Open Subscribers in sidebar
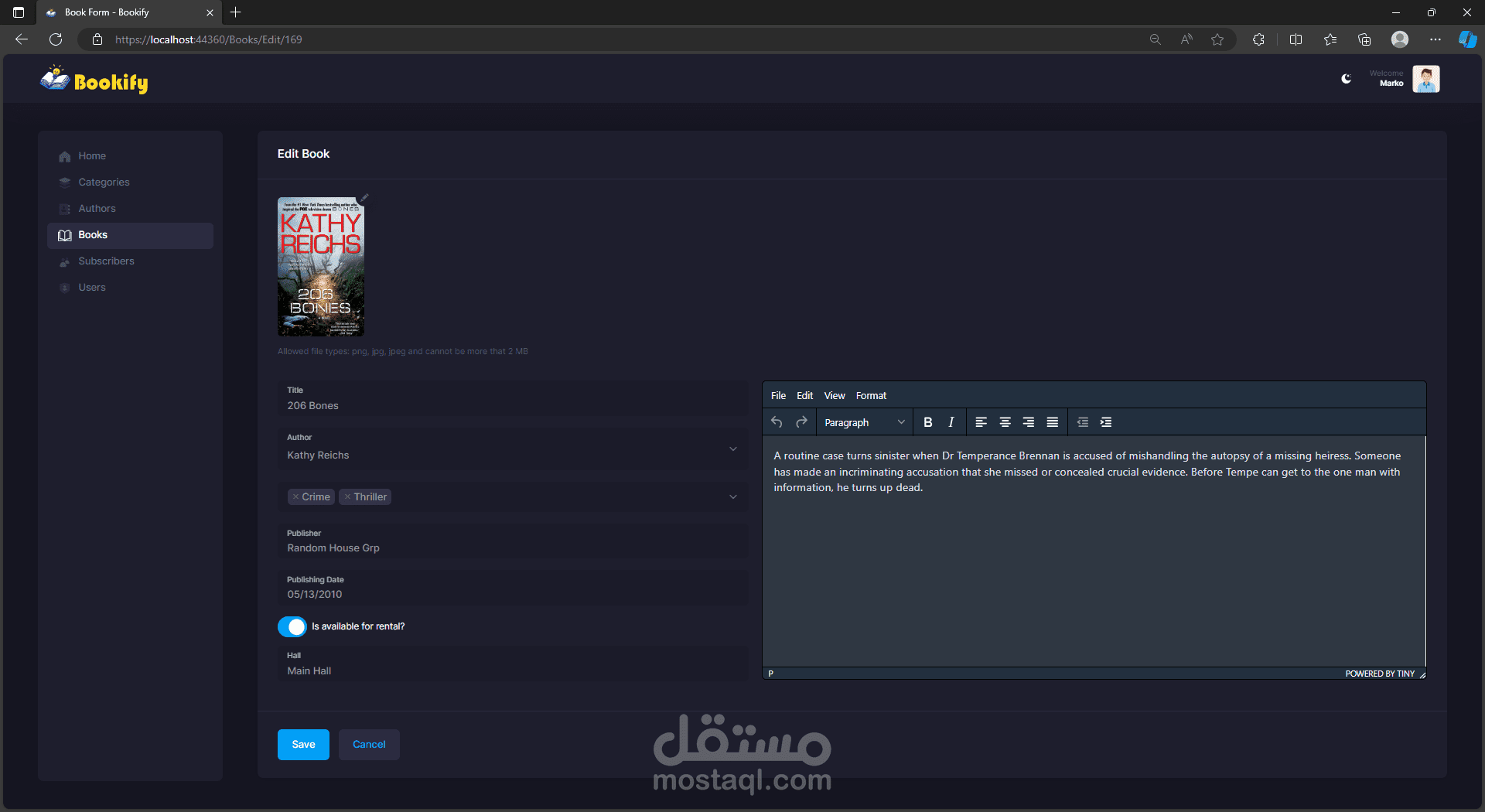The height and width of the screenshot is (812, 1485). coord(130,261)
